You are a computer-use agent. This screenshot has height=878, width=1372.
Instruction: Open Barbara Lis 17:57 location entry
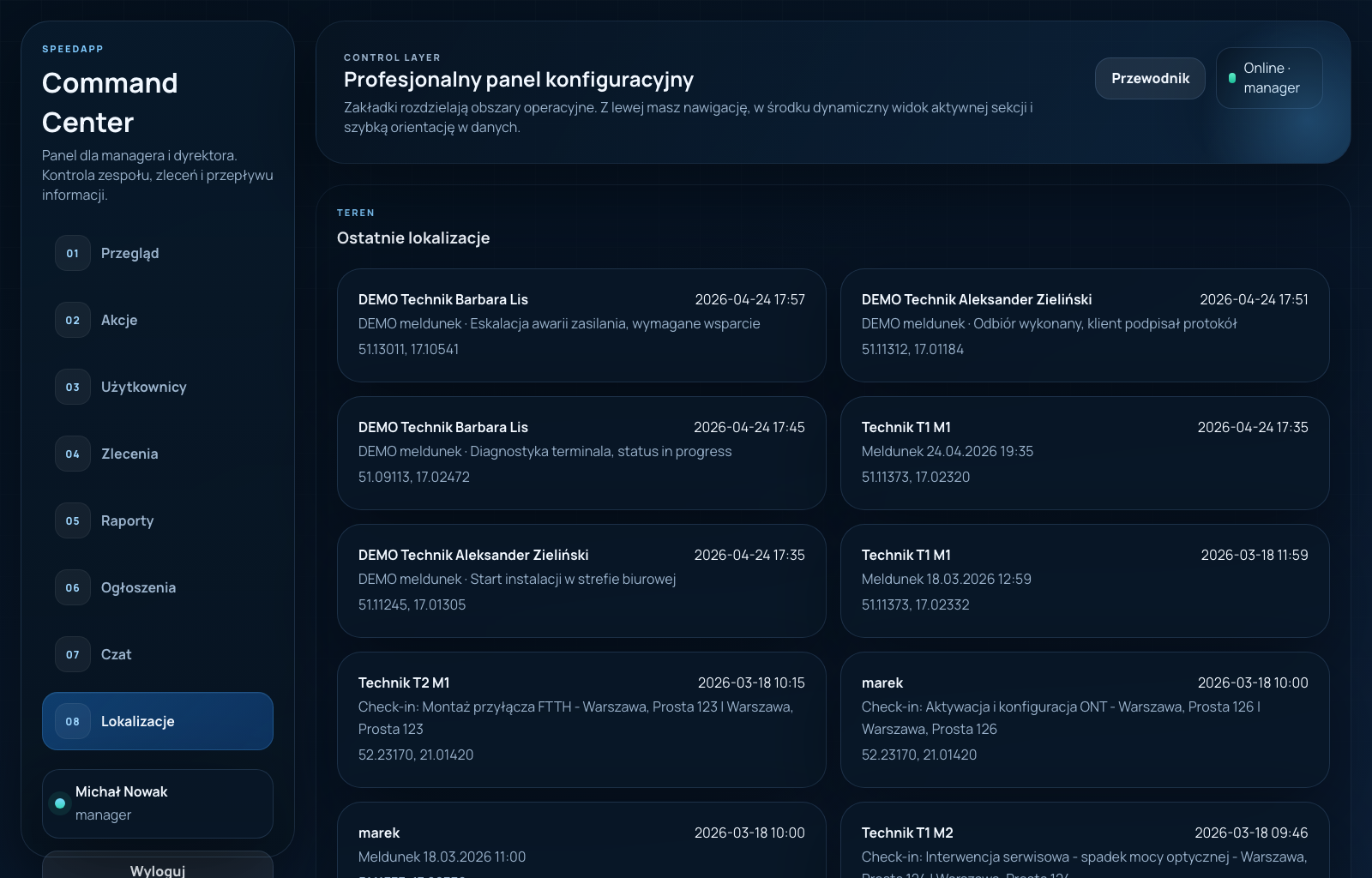pos(581,325)
